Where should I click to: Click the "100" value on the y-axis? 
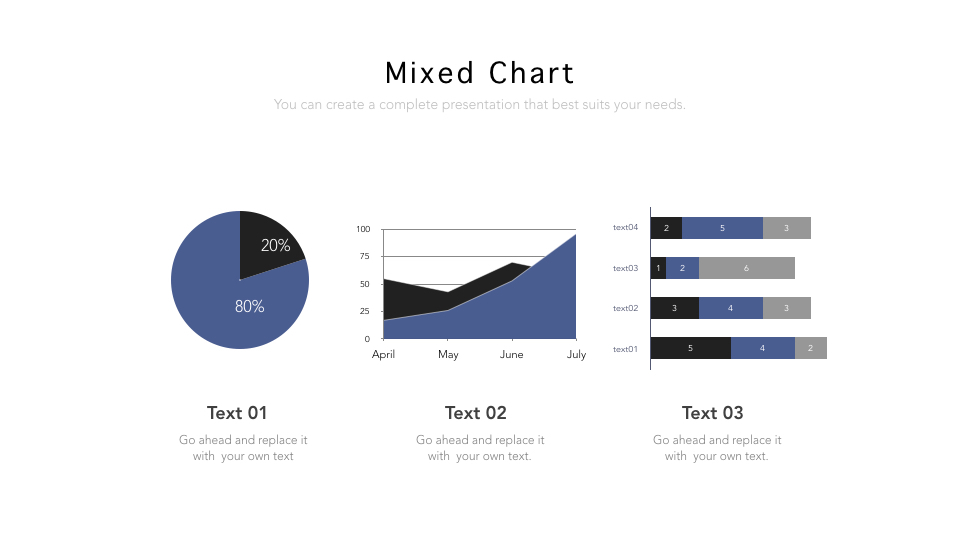[x=363, y=229]
